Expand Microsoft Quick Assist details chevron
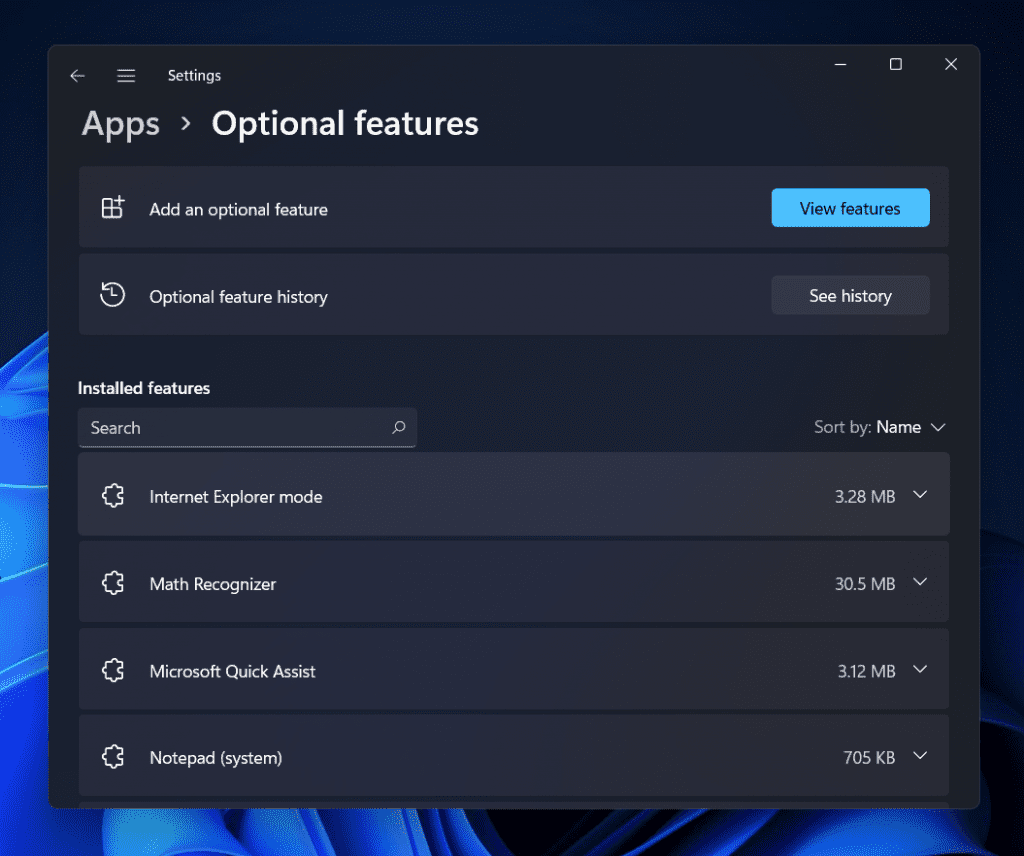Image resolution: width=1024 pixels, height=856 pixels. click(920, 669)
